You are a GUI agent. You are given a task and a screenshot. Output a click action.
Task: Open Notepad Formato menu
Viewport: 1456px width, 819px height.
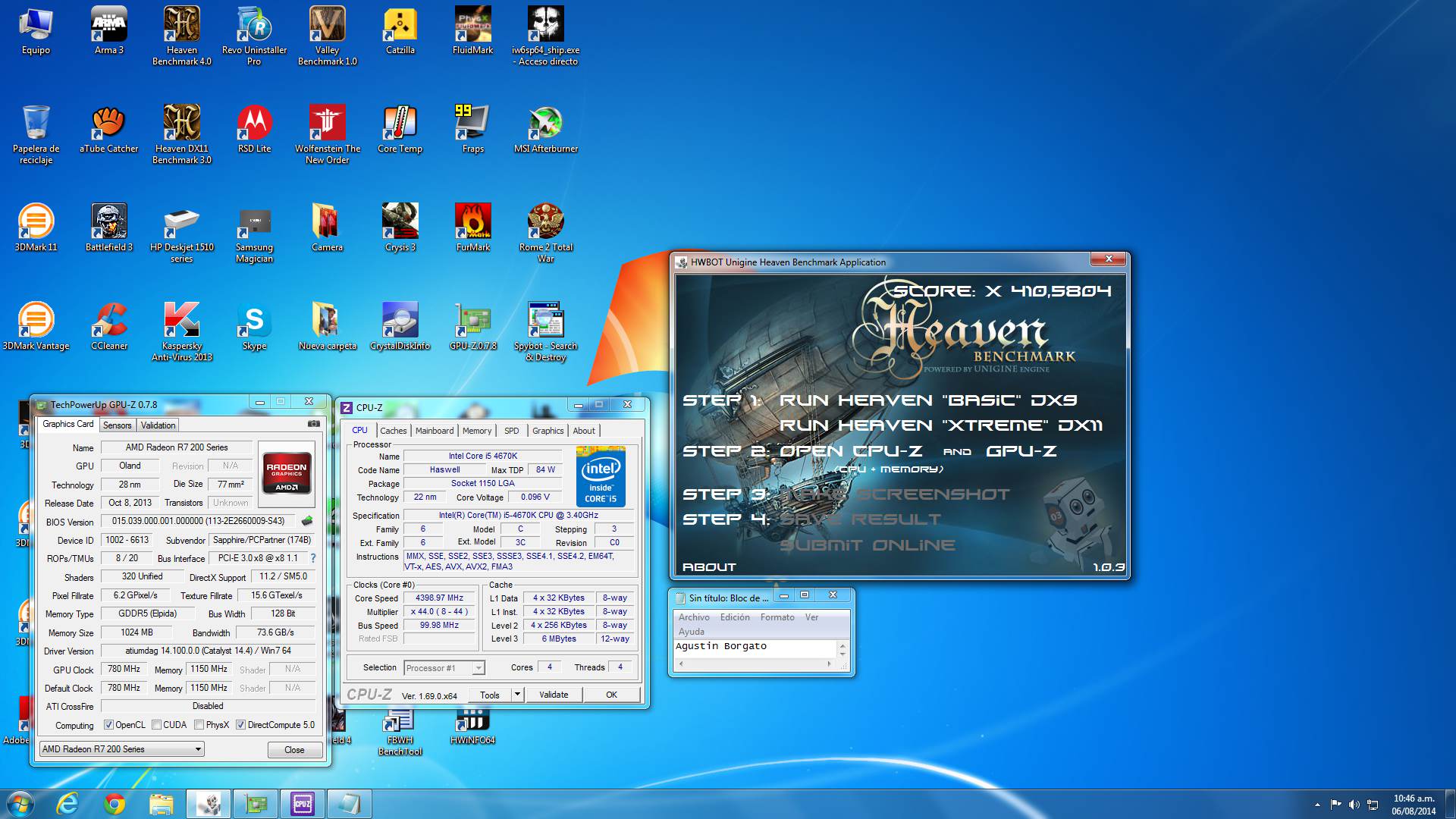(777, 617)
